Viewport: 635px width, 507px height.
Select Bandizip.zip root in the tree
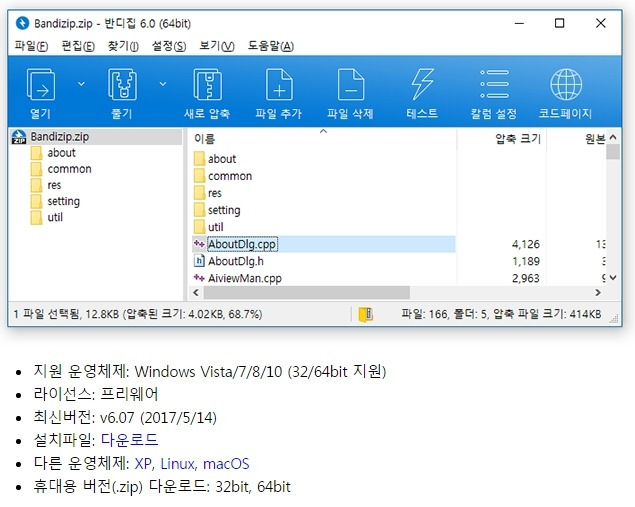[x=60, y=137]
